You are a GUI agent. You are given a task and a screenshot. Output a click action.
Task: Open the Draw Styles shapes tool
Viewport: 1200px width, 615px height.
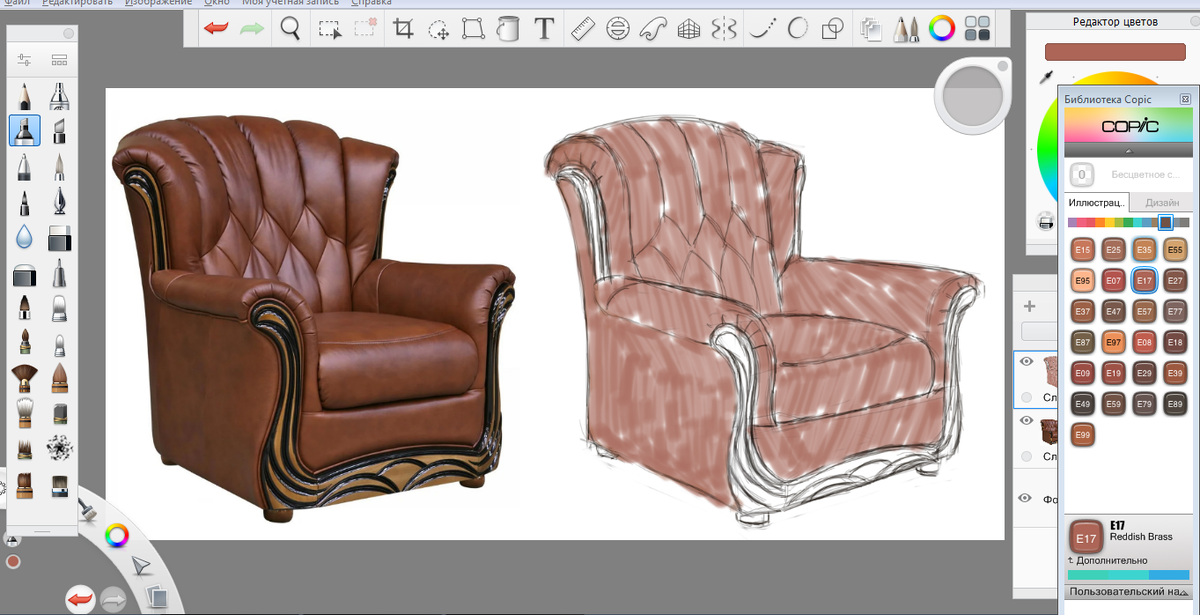pos(832,29)
